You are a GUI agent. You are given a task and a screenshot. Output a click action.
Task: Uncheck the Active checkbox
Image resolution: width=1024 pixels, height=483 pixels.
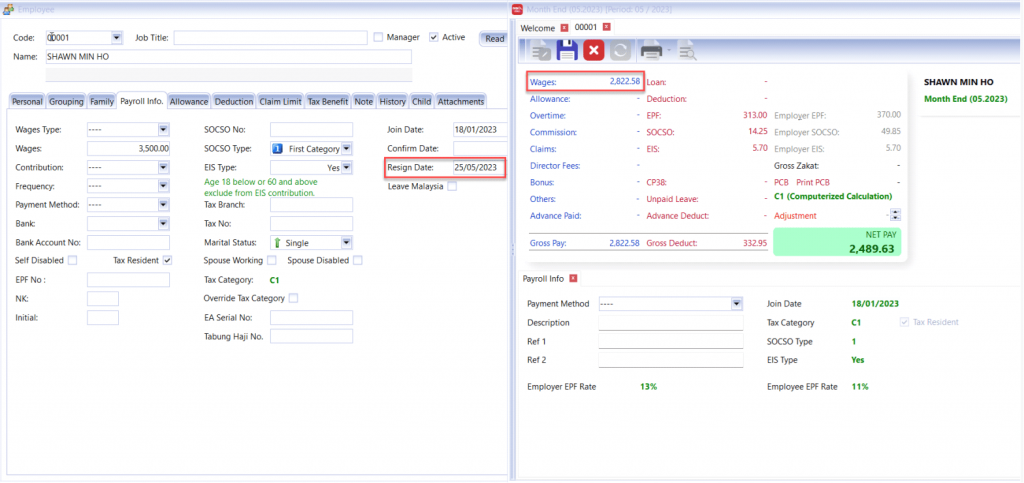[x=434, y=37]
